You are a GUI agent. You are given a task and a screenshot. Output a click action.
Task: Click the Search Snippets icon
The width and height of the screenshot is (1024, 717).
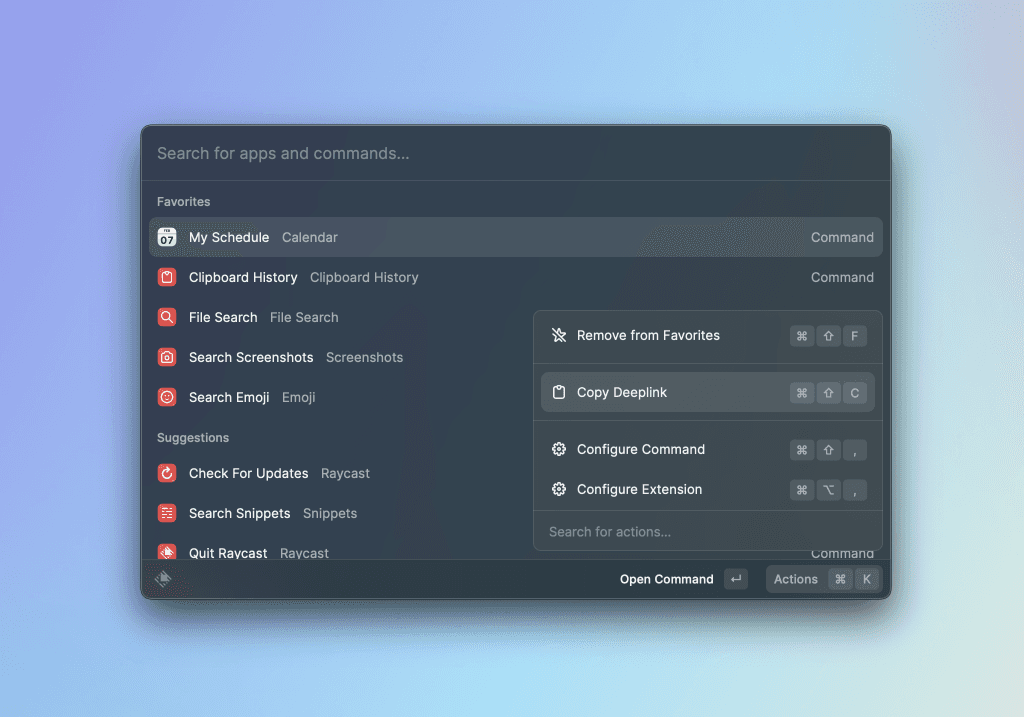click(167, 513)
